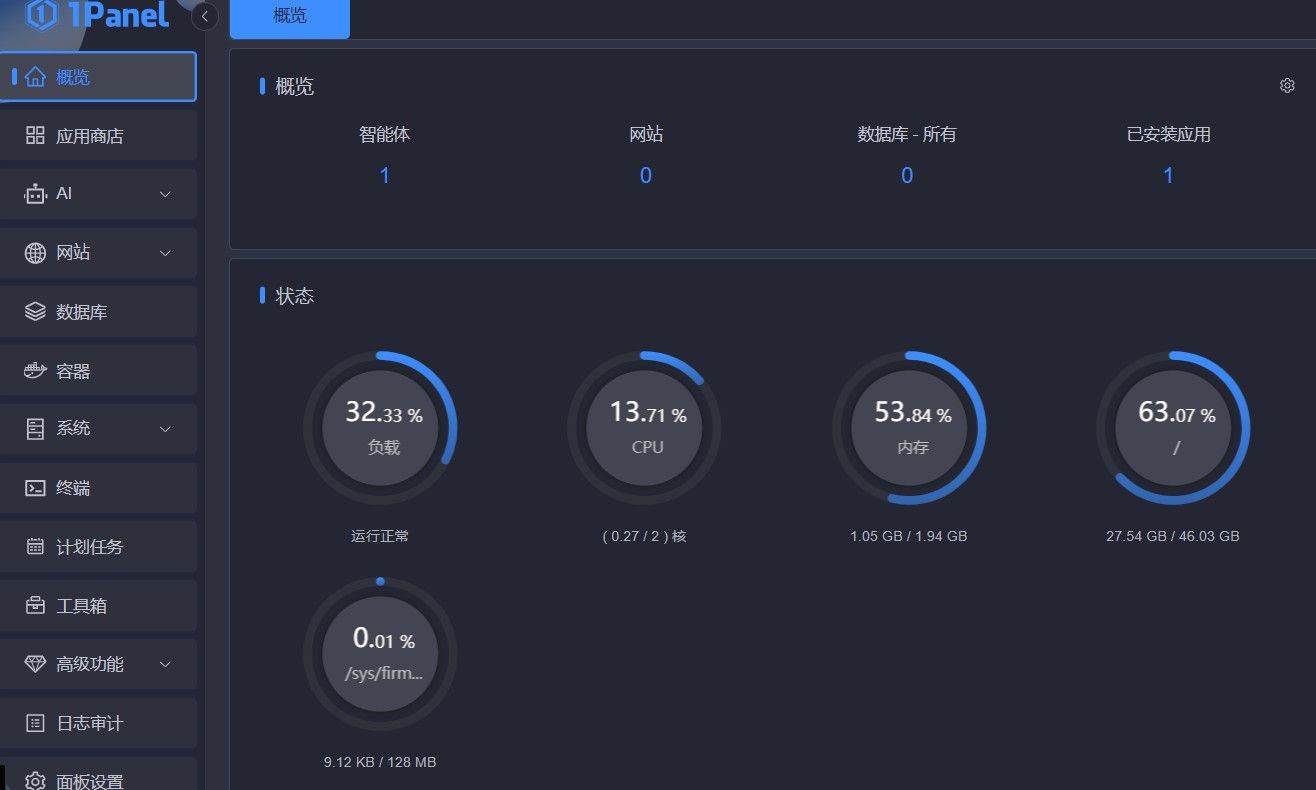Click the 负载 32.33% gauge
The height and width of the screenshot is (790, 1316).
(x=380, y=428)
